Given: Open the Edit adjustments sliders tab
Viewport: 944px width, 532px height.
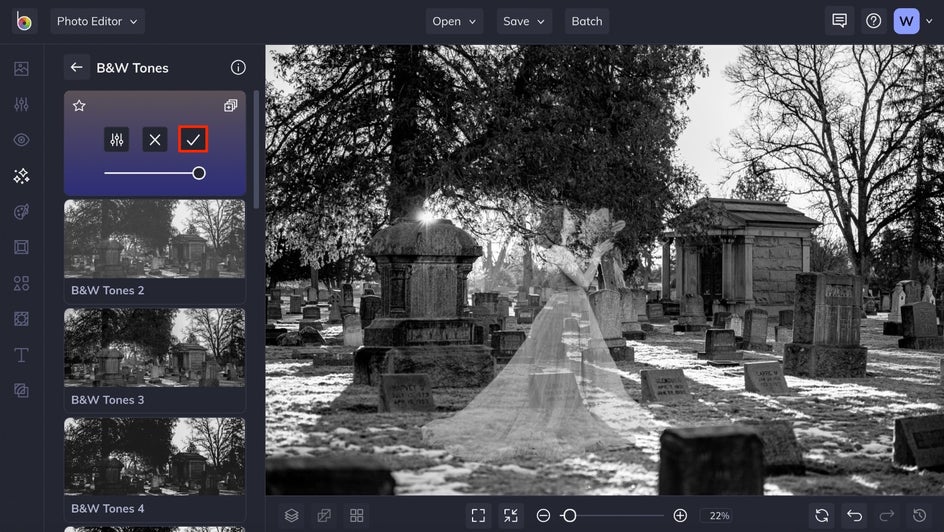Looking at the screenshot, I should pyautogui.click(x=21, y=104).
